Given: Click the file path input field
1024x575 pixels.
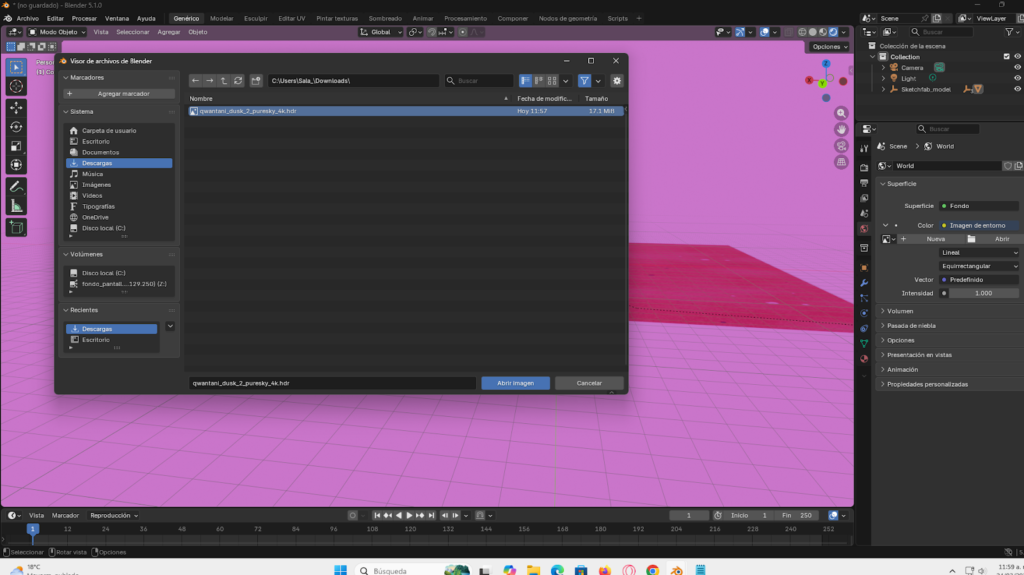Looking at the screenshot, I should point(353,81).
